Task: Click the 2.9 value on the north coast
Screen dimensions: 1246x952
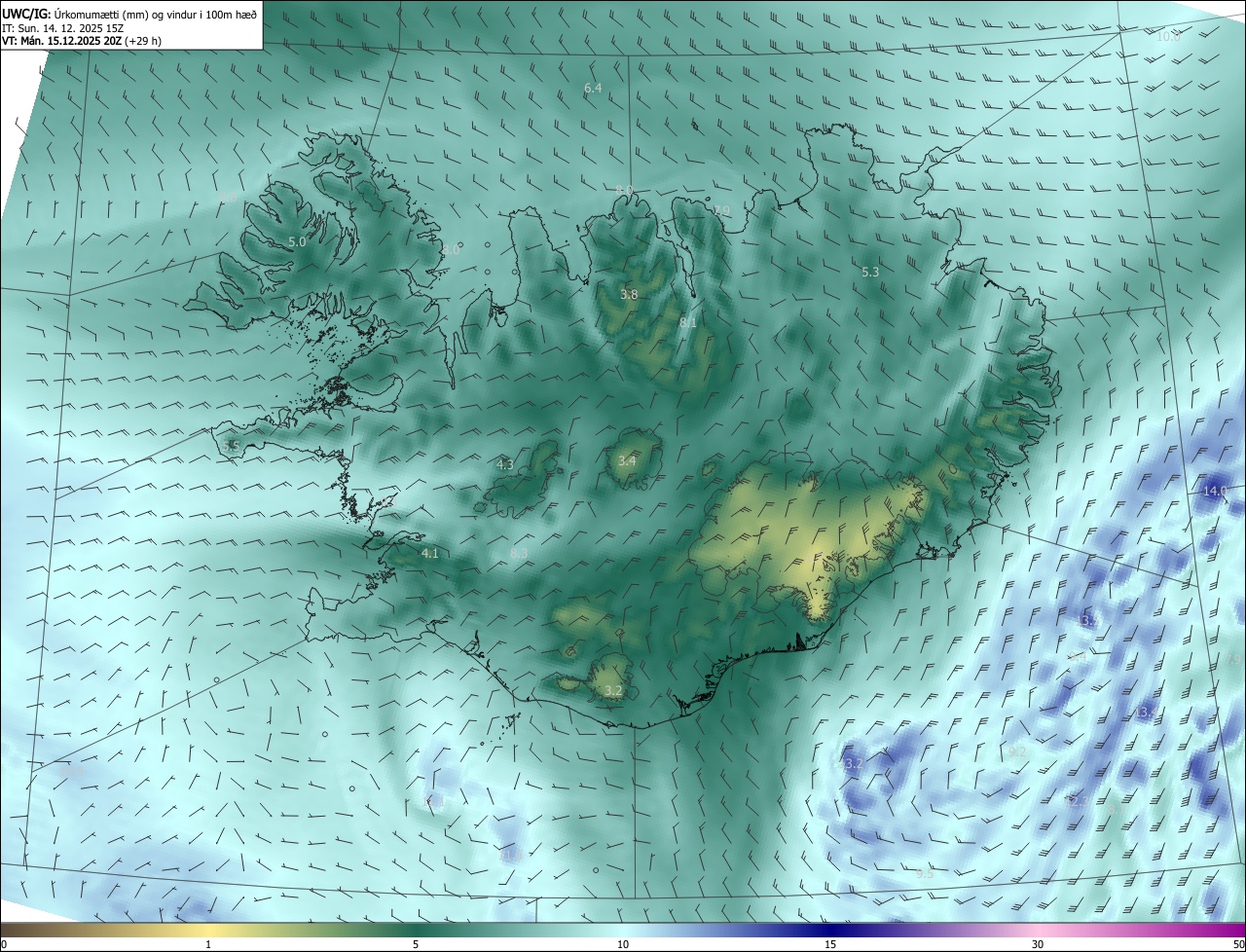Action: pyautogui.click(x=720, y=211)
